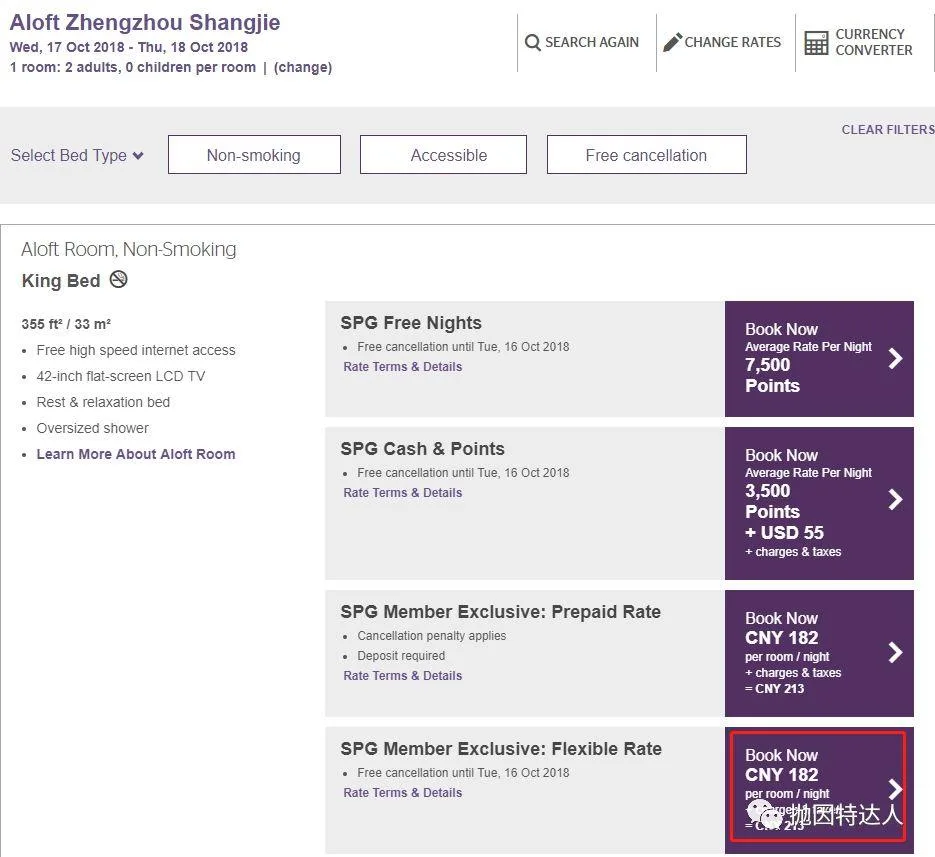Expand the Select Bed Type dropdown
Screen dimensions: 935x857
[x=77, y=155]
